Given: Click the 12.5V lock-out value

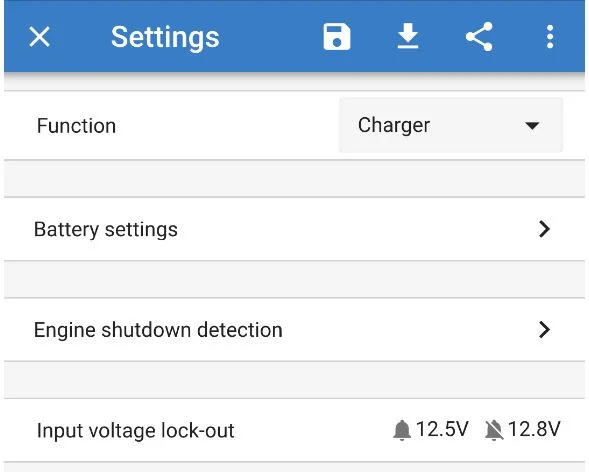Looking at the screenshot, I should (442, 429).
